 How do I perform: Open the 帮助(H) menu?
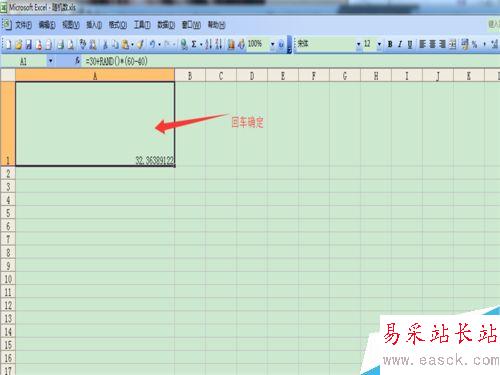tap(216, 25)
